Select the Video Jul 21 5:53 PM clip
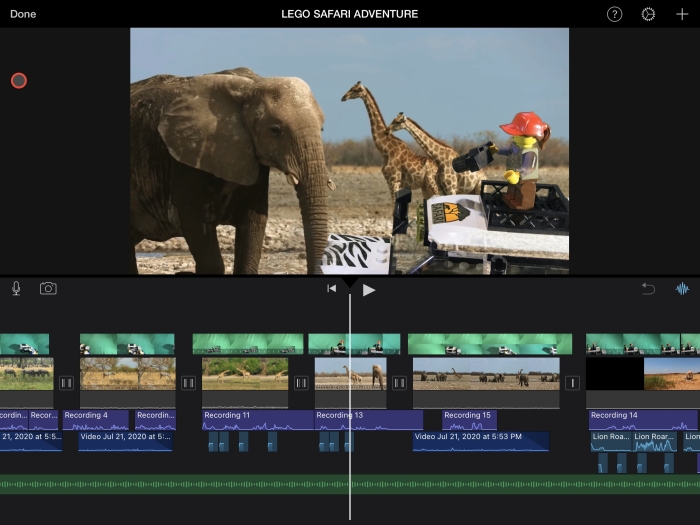The width and height of the screenshot is (700, 525). tap(480, 440)
